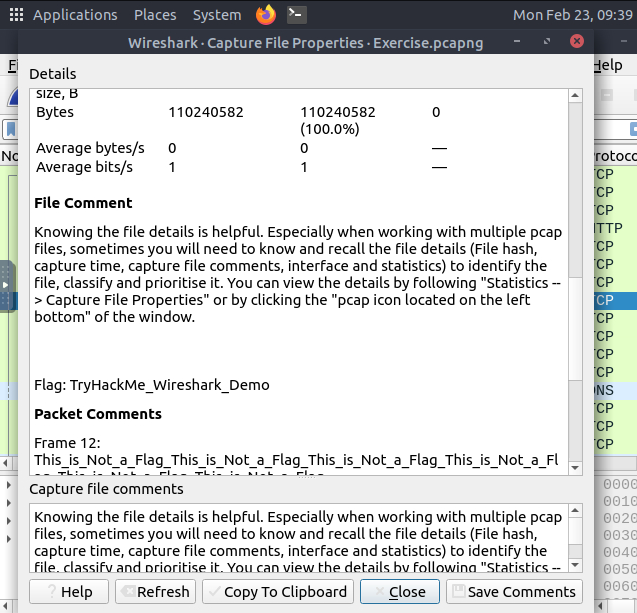Click the Protocol column header in packet list
The image size is (637, 613).
click(x=615, y=156)
